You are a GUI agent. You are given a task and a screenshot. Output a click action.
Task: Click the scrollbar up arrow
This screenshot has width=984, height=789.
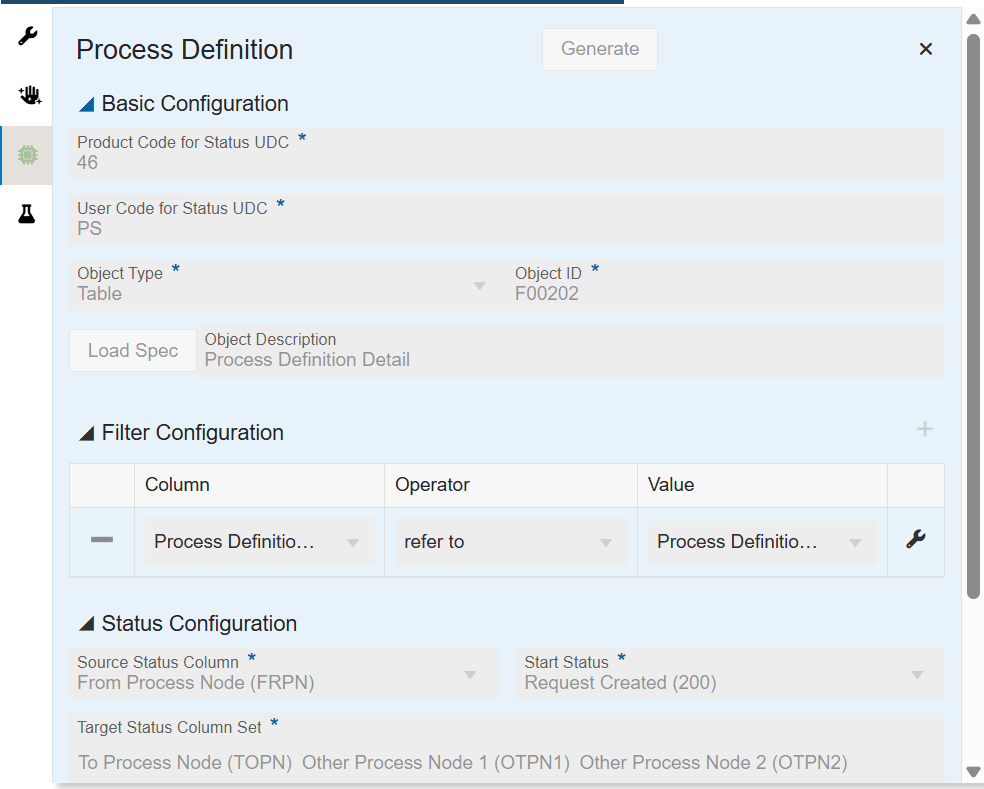[972, 18]
